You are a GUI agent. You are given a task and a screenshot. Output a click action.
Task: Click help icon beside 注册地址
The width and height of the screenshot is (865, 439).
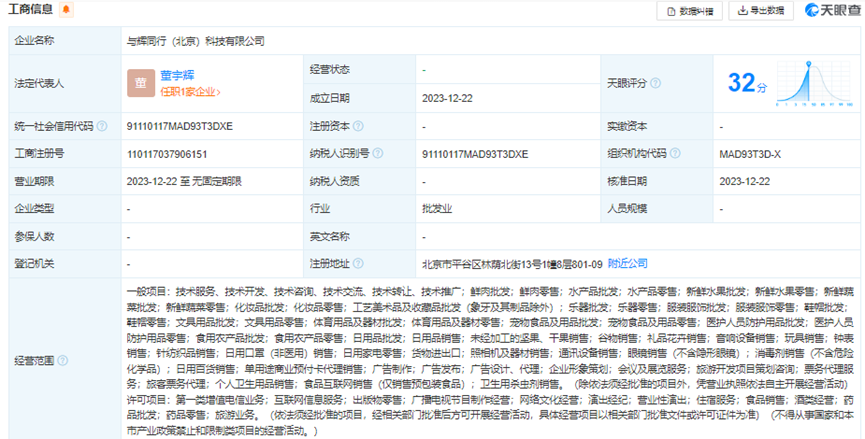(358, 264)
